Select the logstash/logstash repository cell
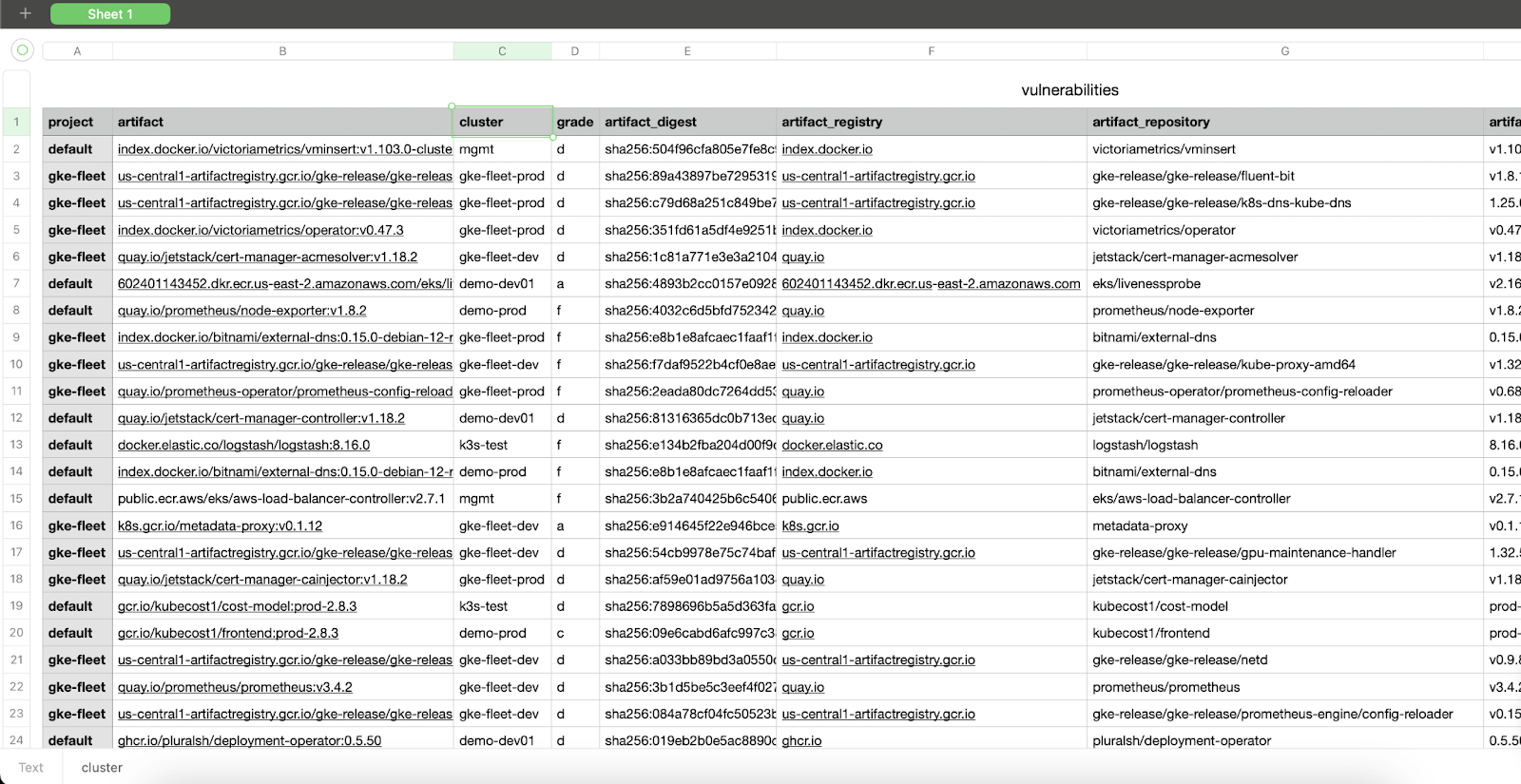Image resolution: width=1521 pixels, height=784 pixels. tap(1285, 445)
